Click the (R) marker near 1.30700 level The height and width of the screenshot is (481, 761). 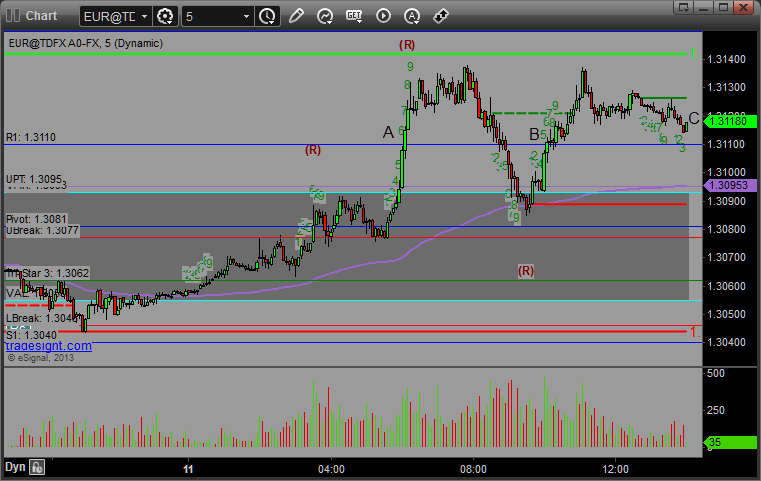(x=526, y=270)
